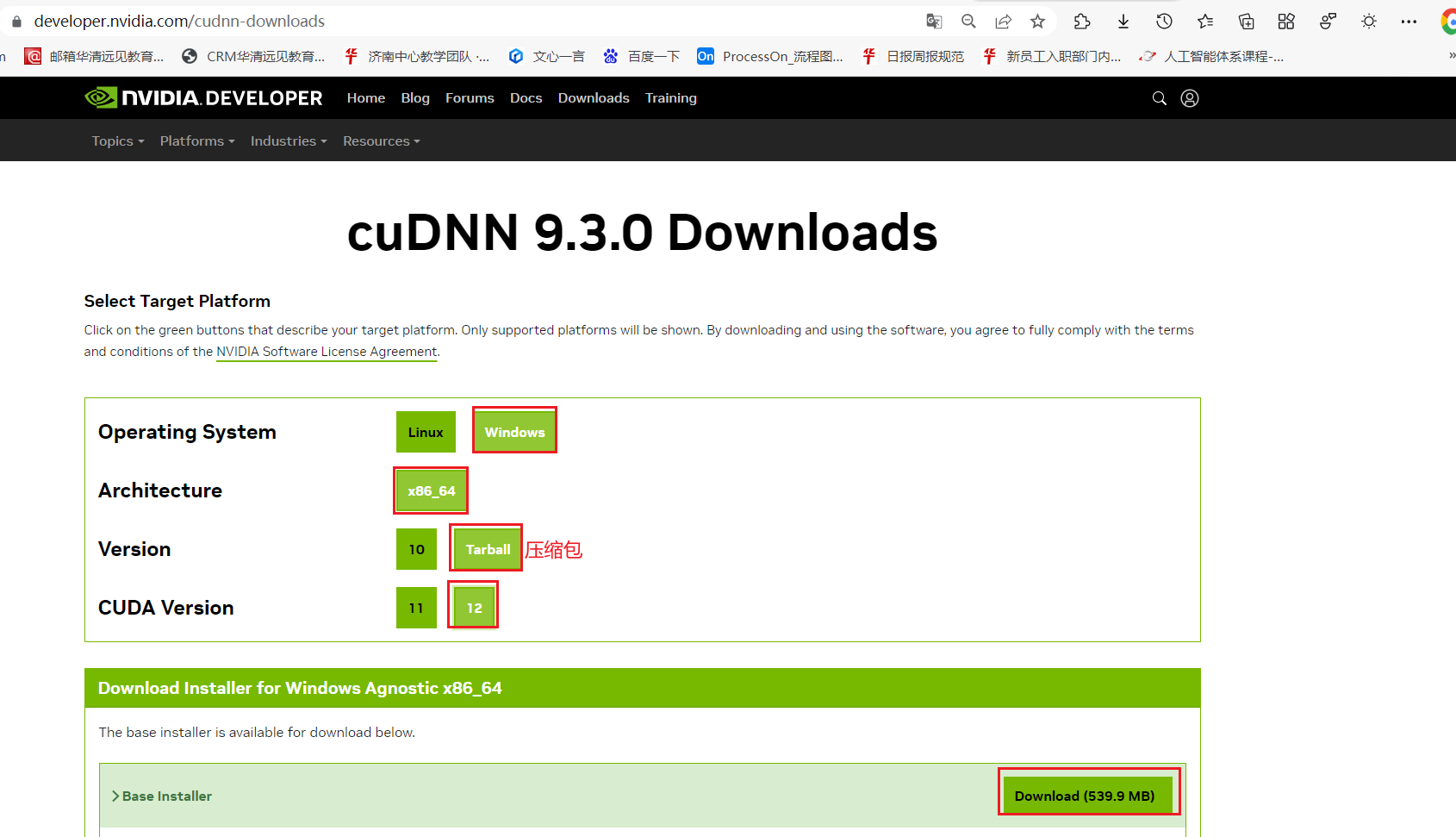
Task: Click the Select Target Platform heading
Action: (x=177, y=301)
